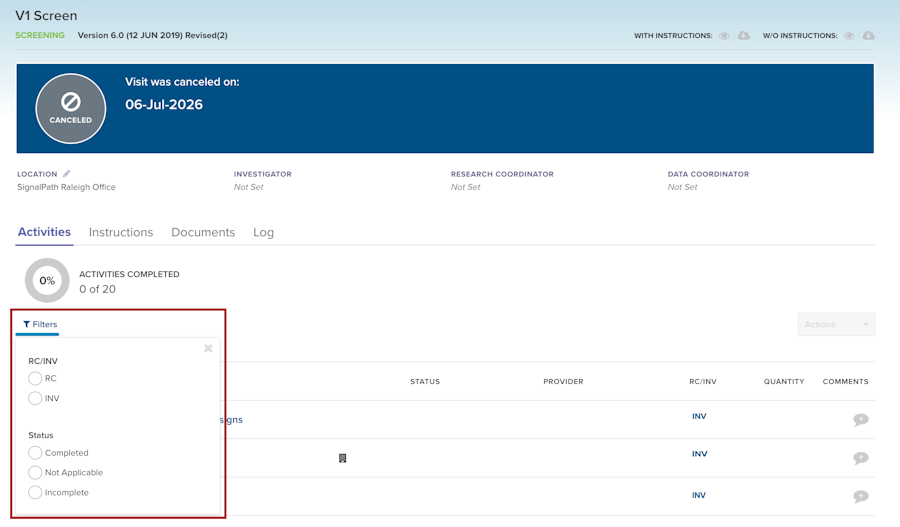Click the document icon in second row

(343, 458)
